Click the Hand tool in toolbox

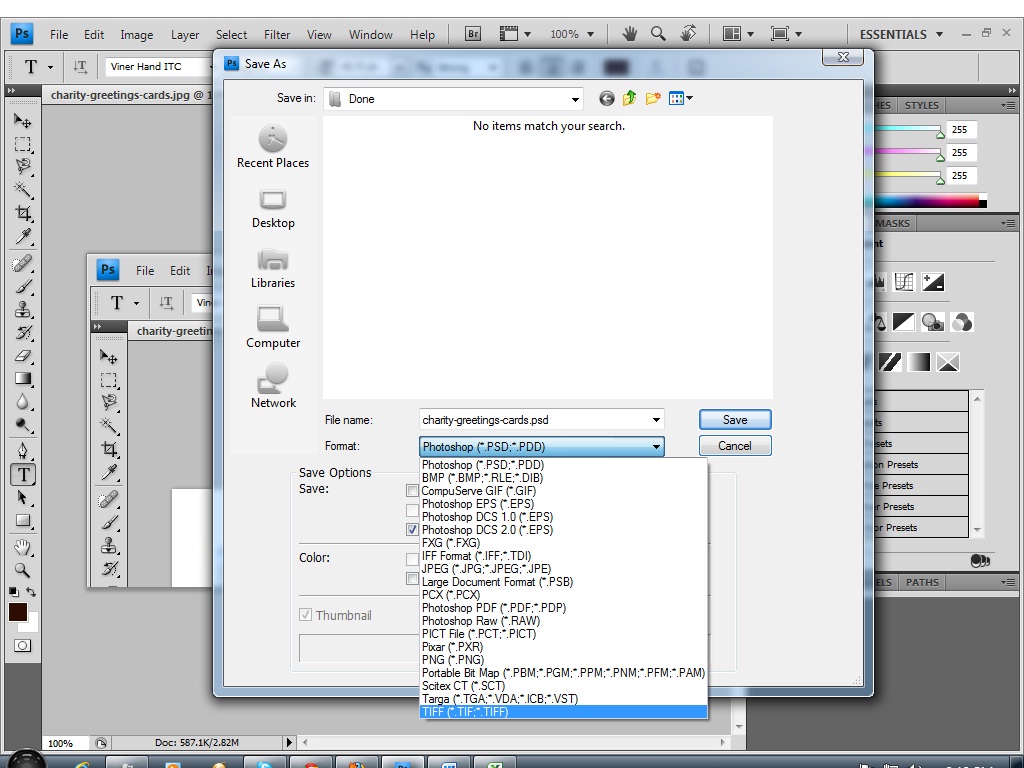[x=22, y=547]
